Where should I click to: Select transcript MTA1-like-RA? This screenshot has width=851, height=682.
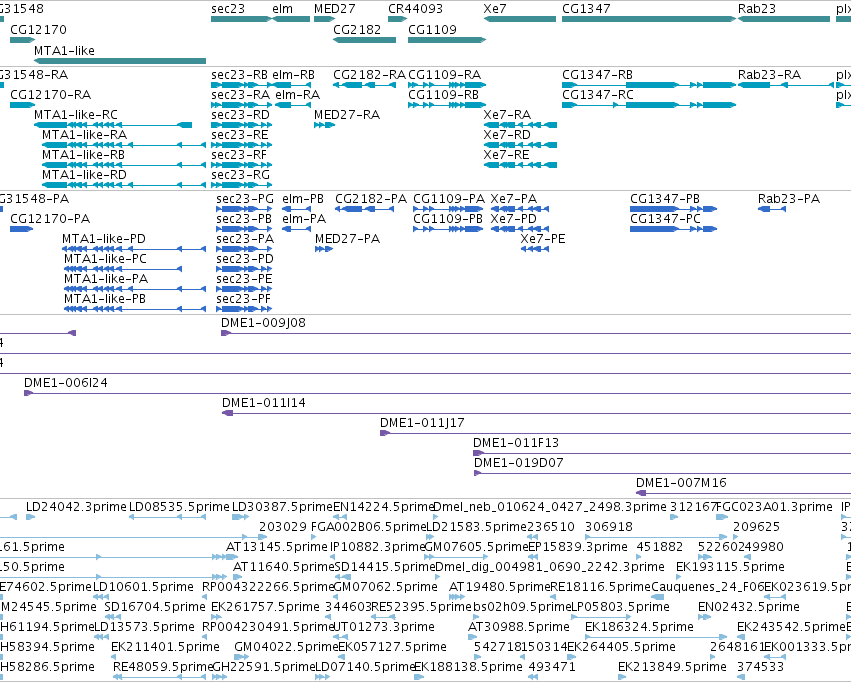pos(124,145)
